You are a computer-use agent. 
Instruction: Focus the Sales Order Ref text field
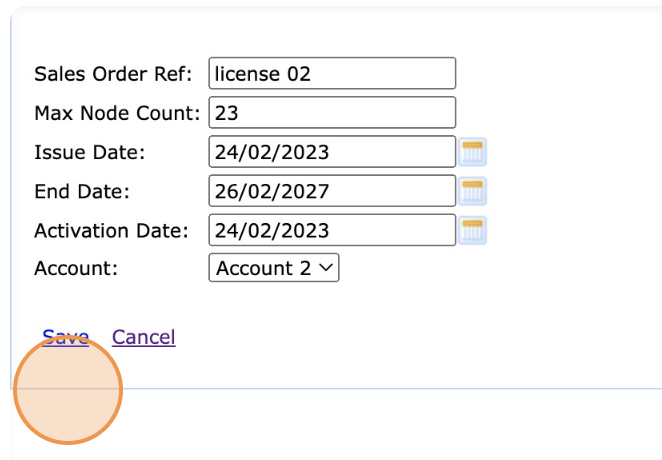pos(332,74)
